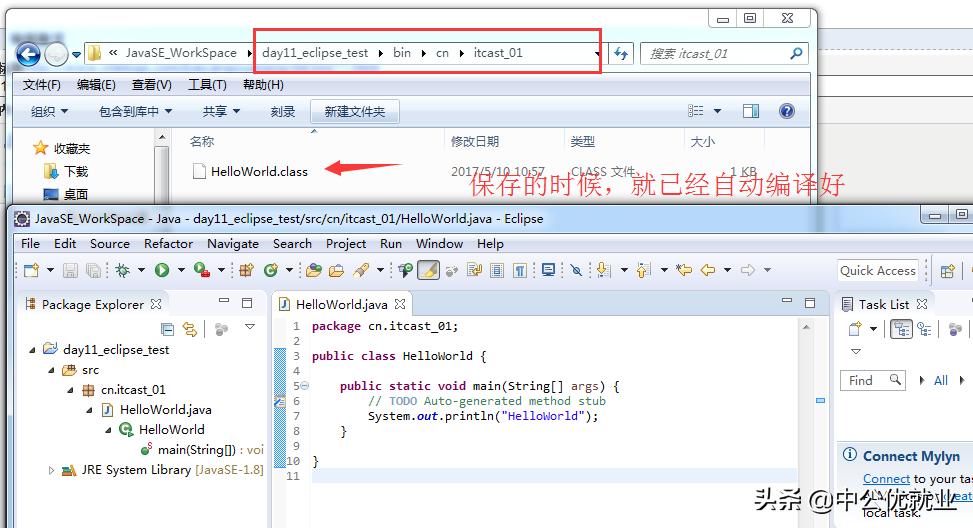Click the Search flashlight icon in toolbar
The image size is (973, 528).
click(361, 270)
